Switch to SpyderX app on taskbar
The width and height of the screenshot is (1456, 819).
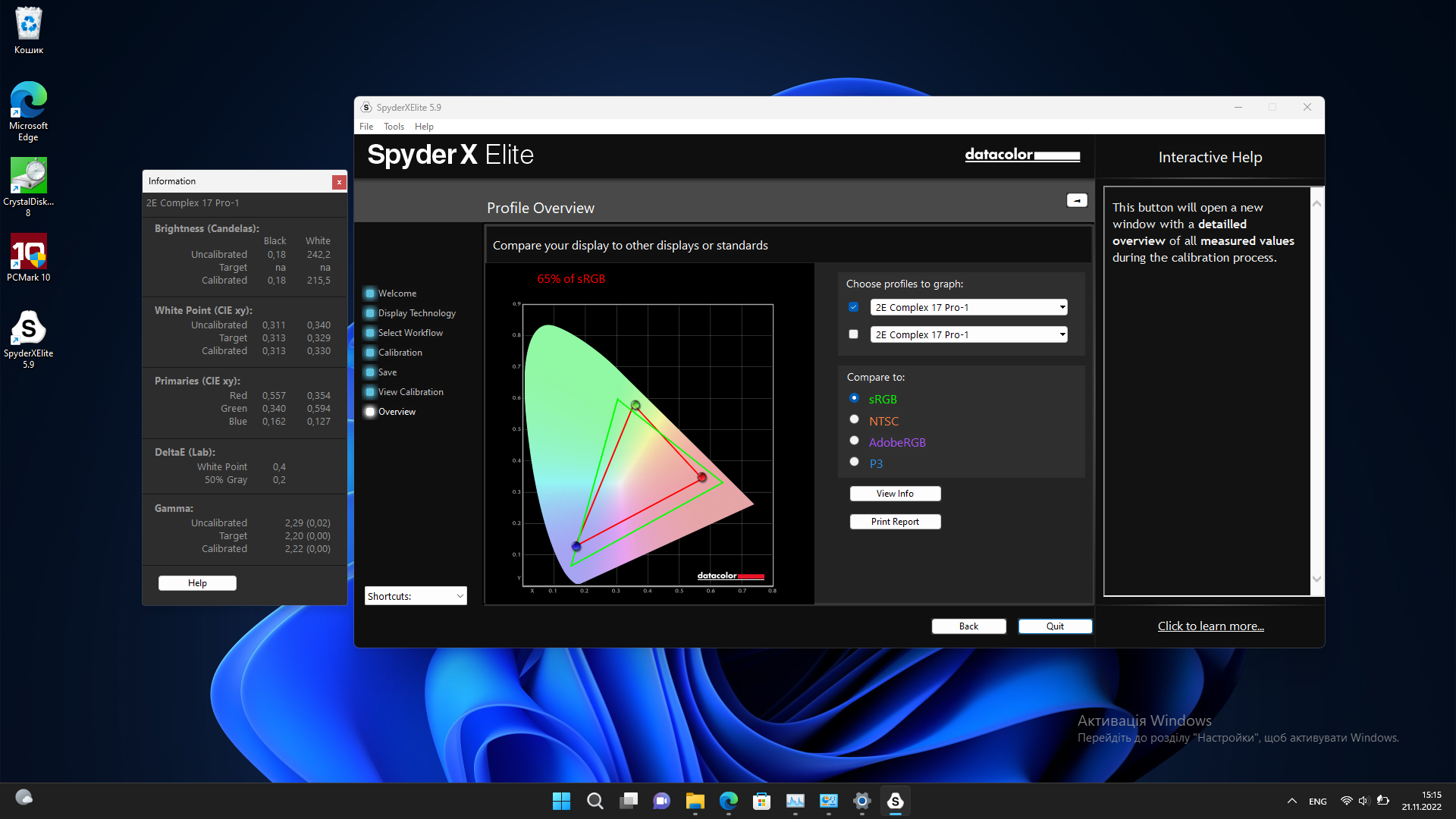click(x=896, y=801)
